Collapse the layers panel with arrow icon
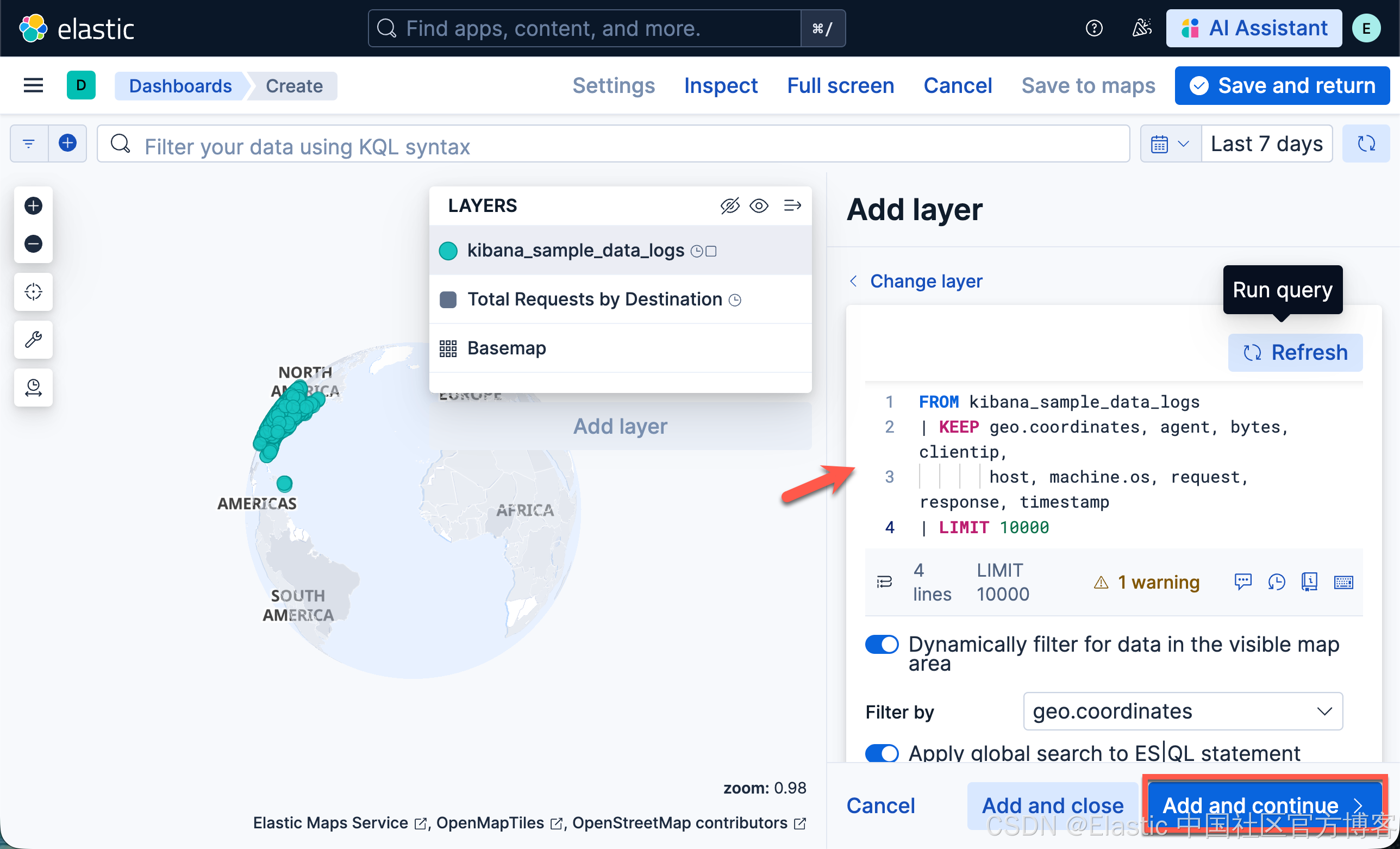1400x849 pixels. (792, 205)
